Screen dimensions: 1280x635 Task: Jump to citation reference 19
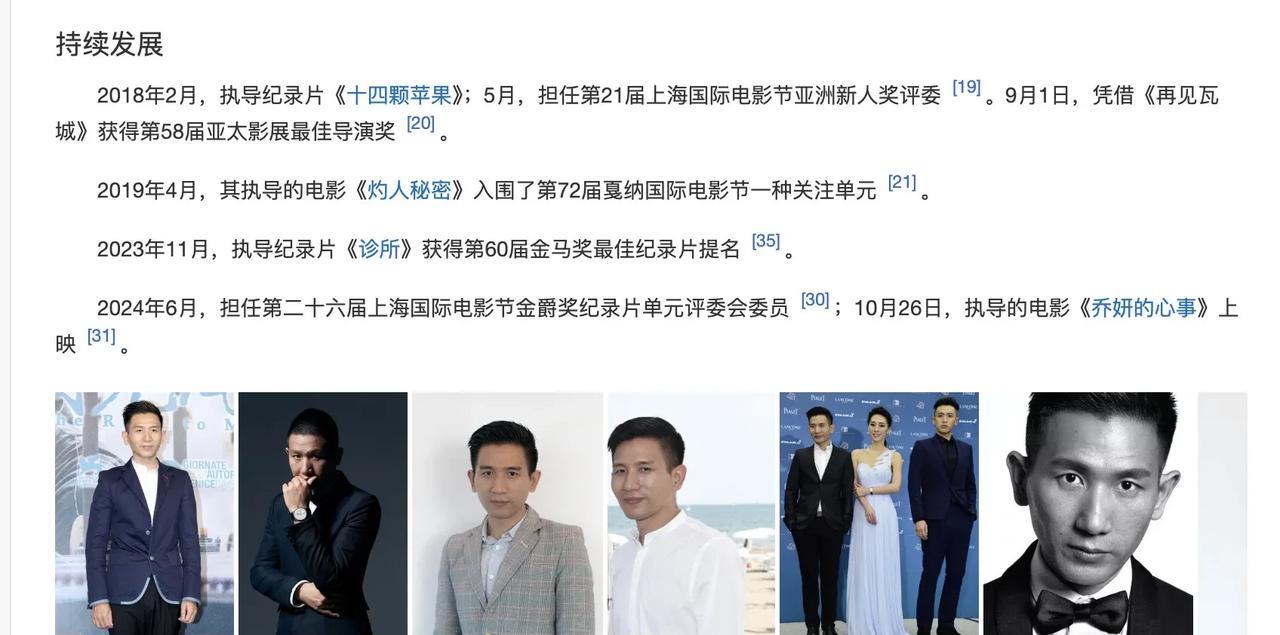pos(966,87)
